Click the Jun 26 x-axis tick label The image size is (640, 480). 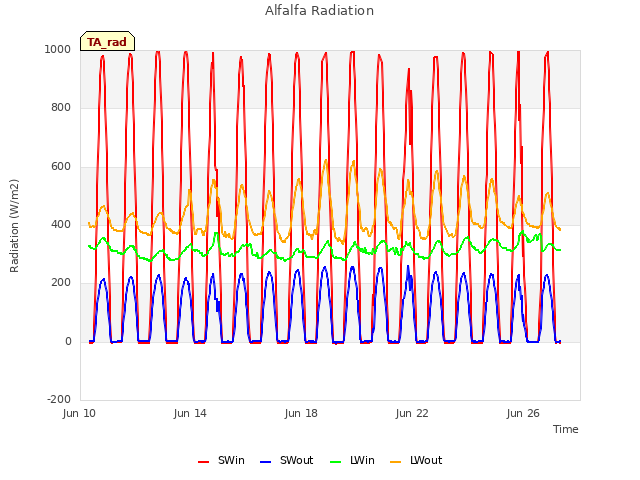click(x=523, y=413)
